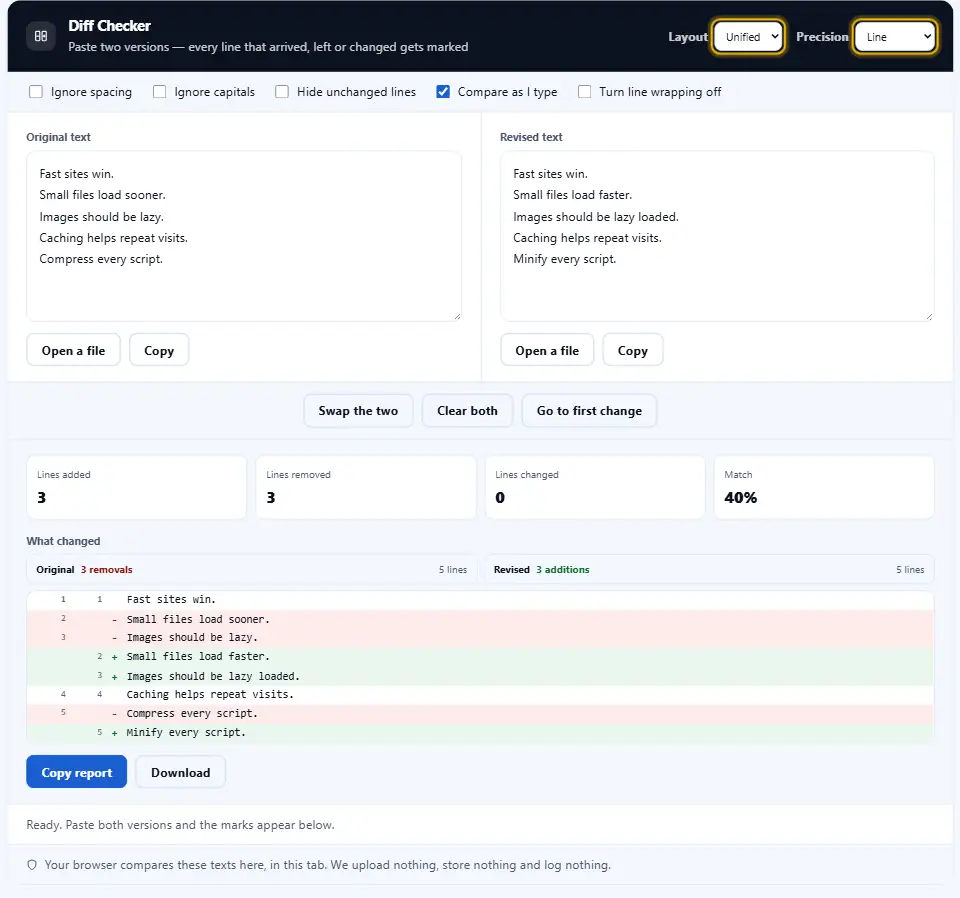This screenshot has height=898, width=960.
Task: Click the privacy note about uploading nothing
Action: (328, 865)
